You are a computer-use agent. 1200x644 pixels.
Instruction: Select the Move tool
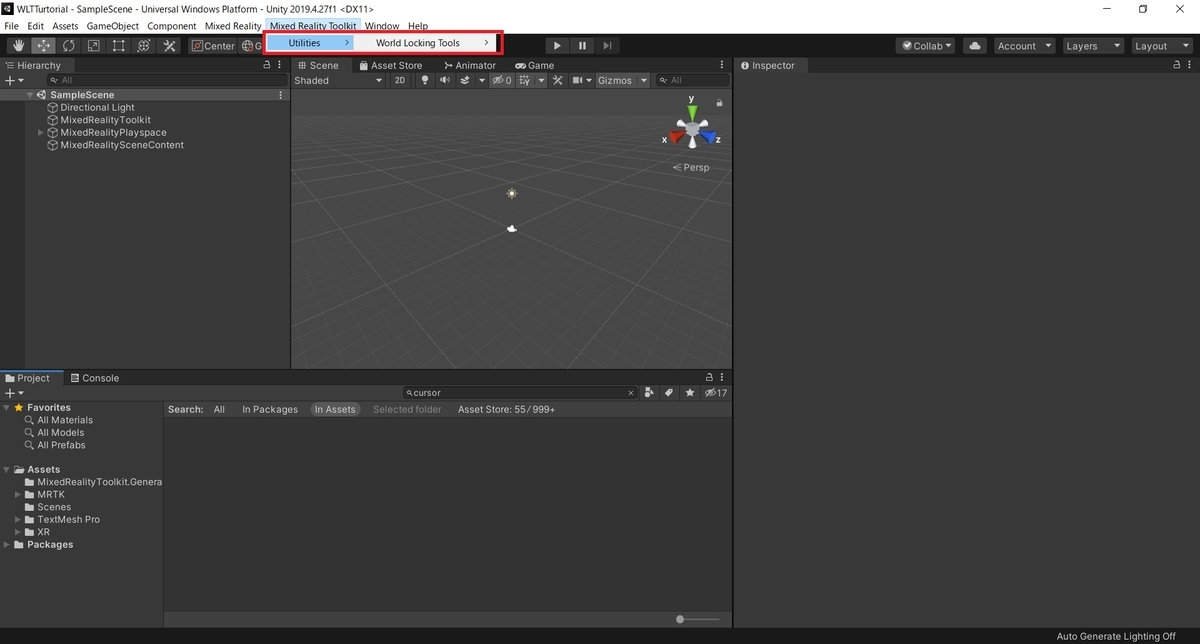[x=44, y=46]
